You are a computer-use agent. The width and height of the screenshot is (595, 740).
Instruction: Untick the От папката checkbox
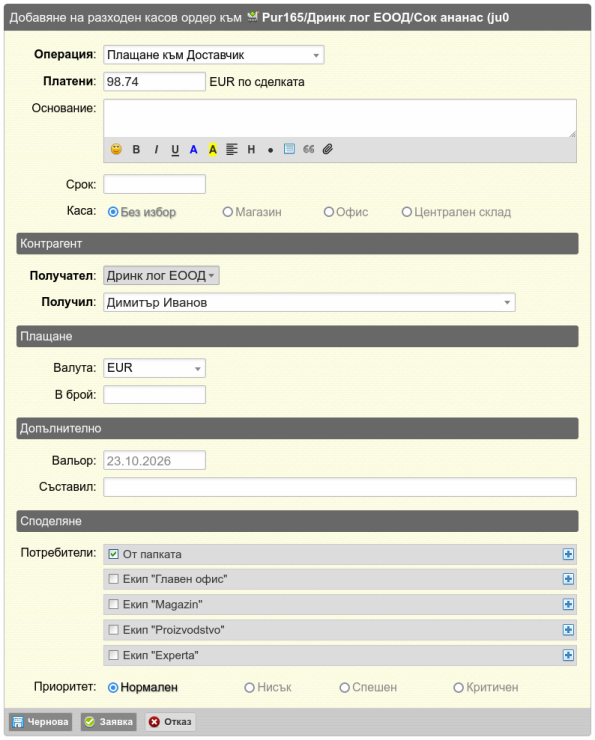pyautogui.click(x=113, y=554)
